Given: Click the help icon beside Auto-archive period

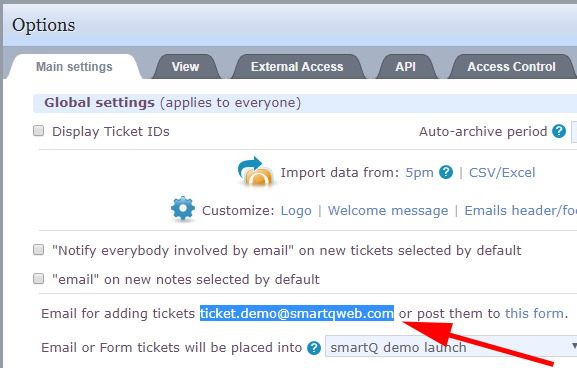Looking at the screenshot, I should pos(559,131).
